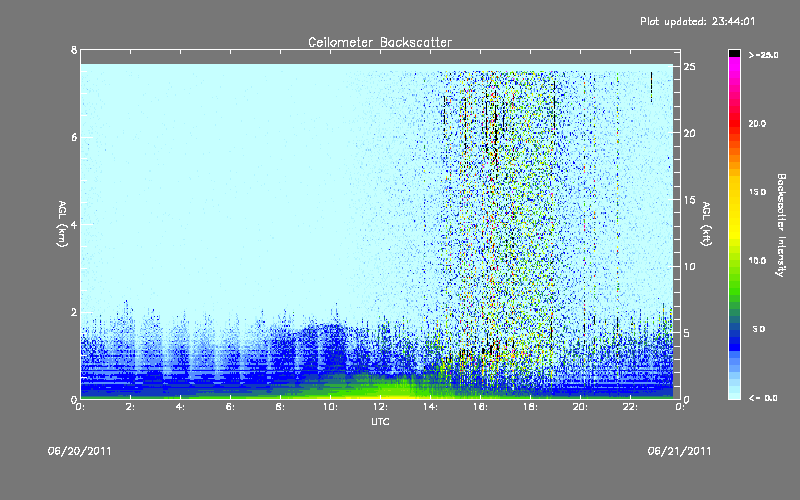Pick the red band of the colorbar

pos(734,122)
